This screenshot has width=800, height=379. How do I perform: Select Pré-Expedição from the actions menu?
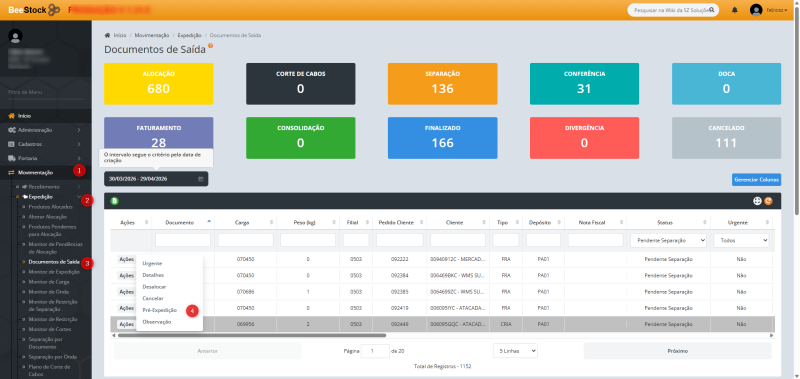160,310
